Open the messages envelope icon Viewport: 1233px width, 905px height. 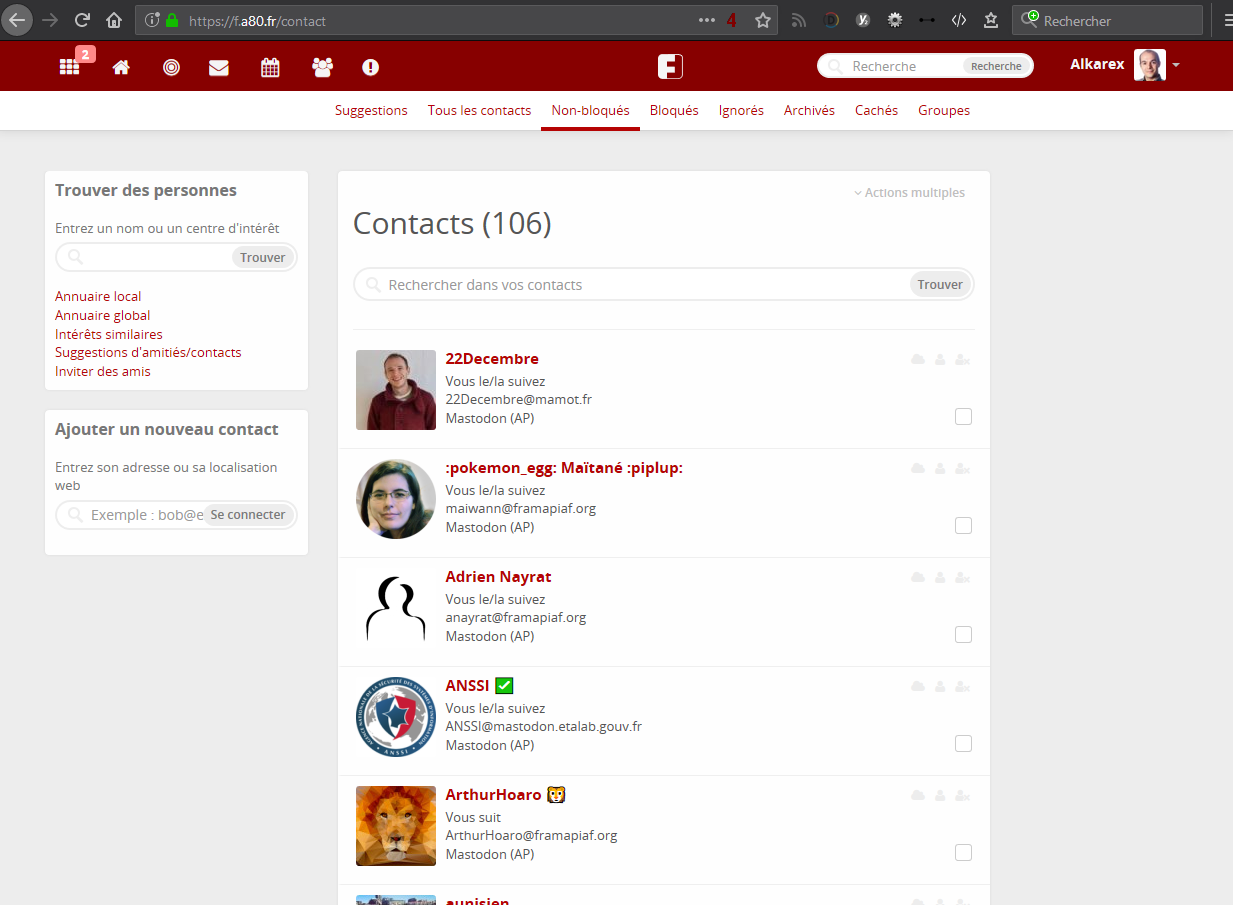click(x=218, y=66)
